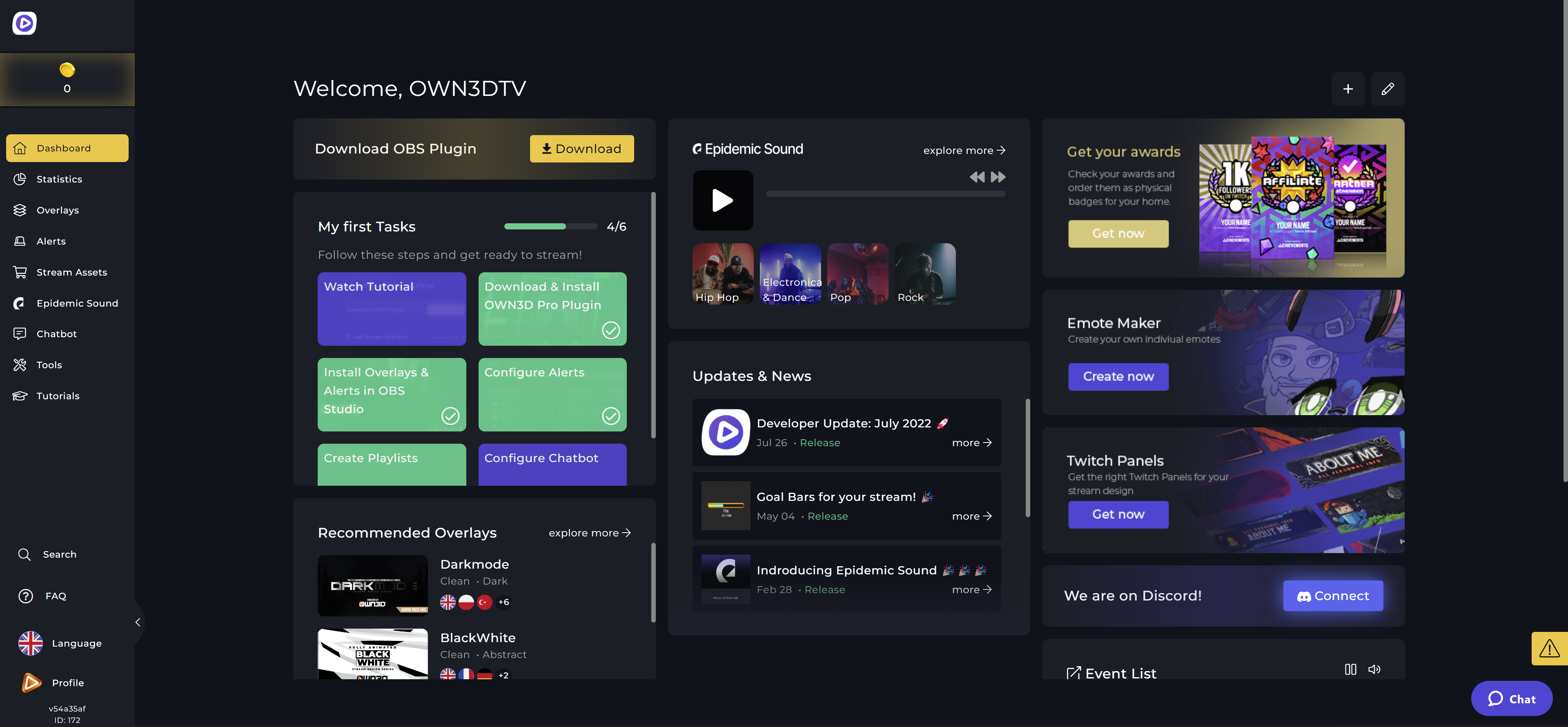Navigate to Alerts panel

51,241
